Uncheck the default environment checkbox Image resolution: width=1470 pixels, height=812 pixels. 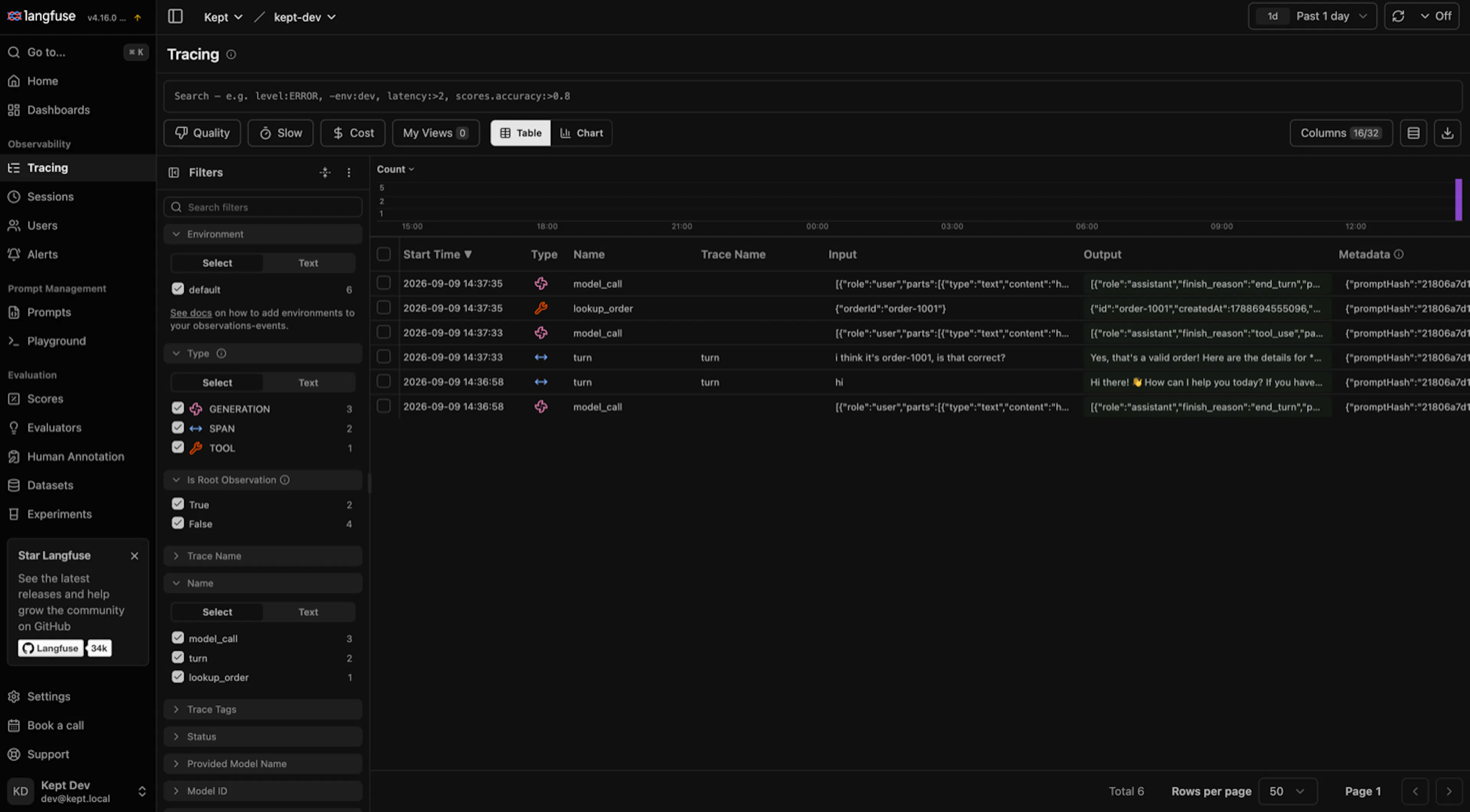(178, 289)
